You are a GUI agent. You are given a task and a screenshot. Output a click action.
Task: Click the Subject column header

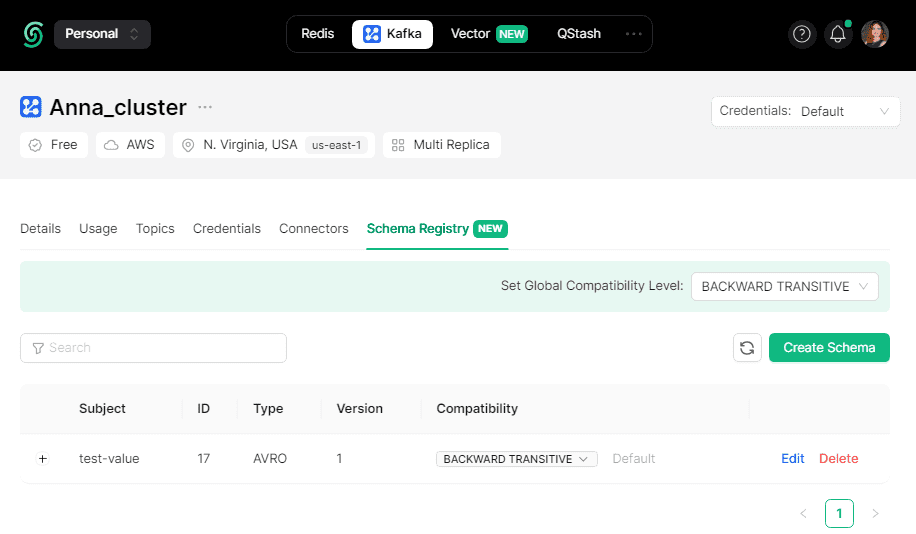point(102,408)
